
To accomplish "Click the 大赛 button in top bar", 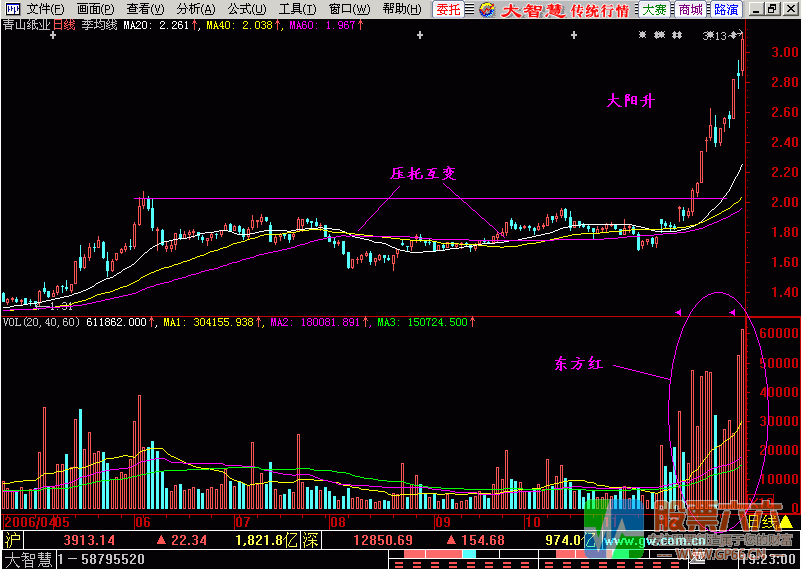I will pos(654,9).
